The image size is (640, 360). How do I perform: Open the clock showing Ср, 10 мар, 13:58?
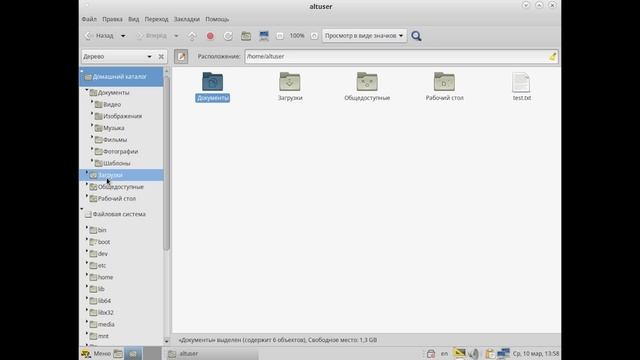point(536,353)
